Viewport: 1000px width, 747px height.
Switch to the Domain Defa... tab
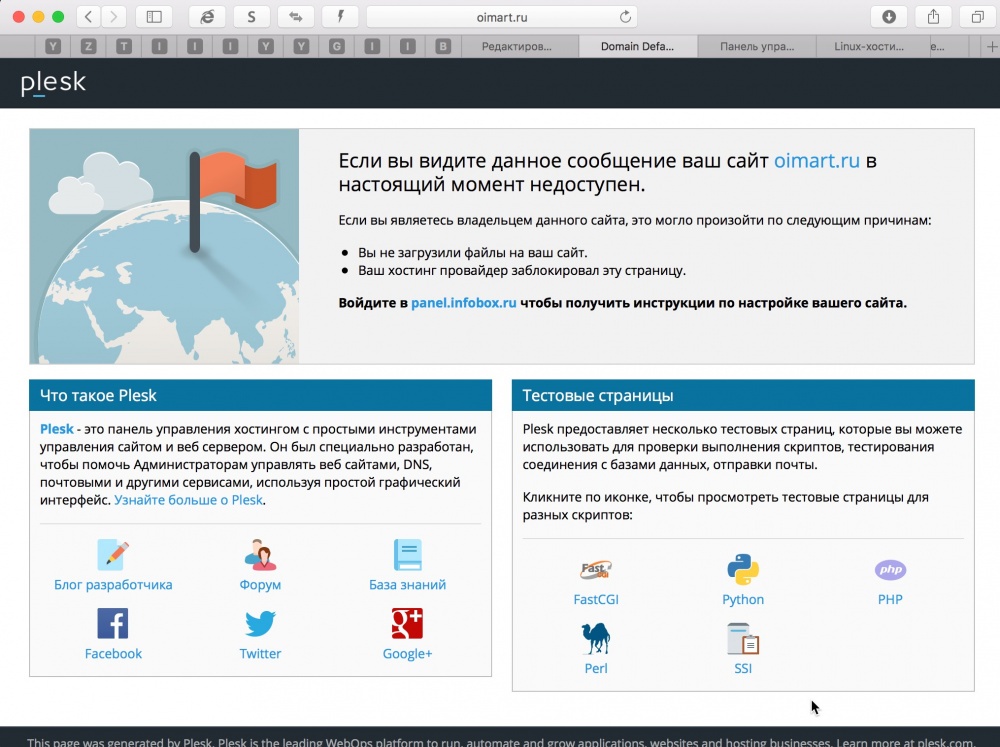coord(638,46)
